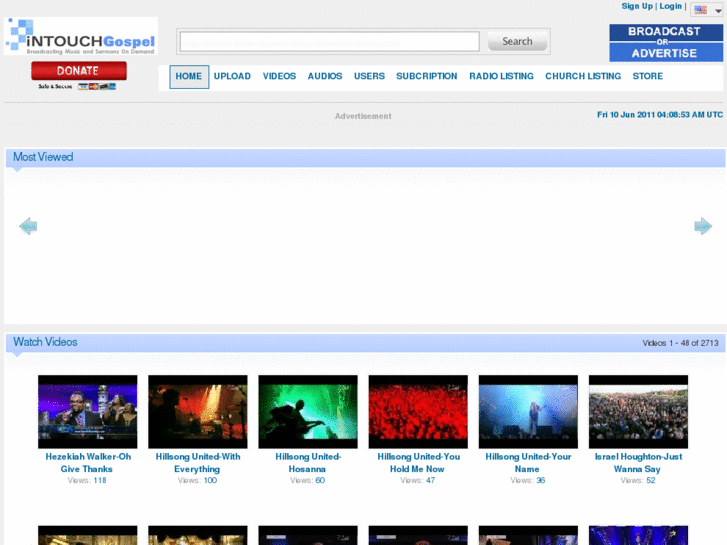Click the previous arrow in Most Viewed

[x=28, y=226]
